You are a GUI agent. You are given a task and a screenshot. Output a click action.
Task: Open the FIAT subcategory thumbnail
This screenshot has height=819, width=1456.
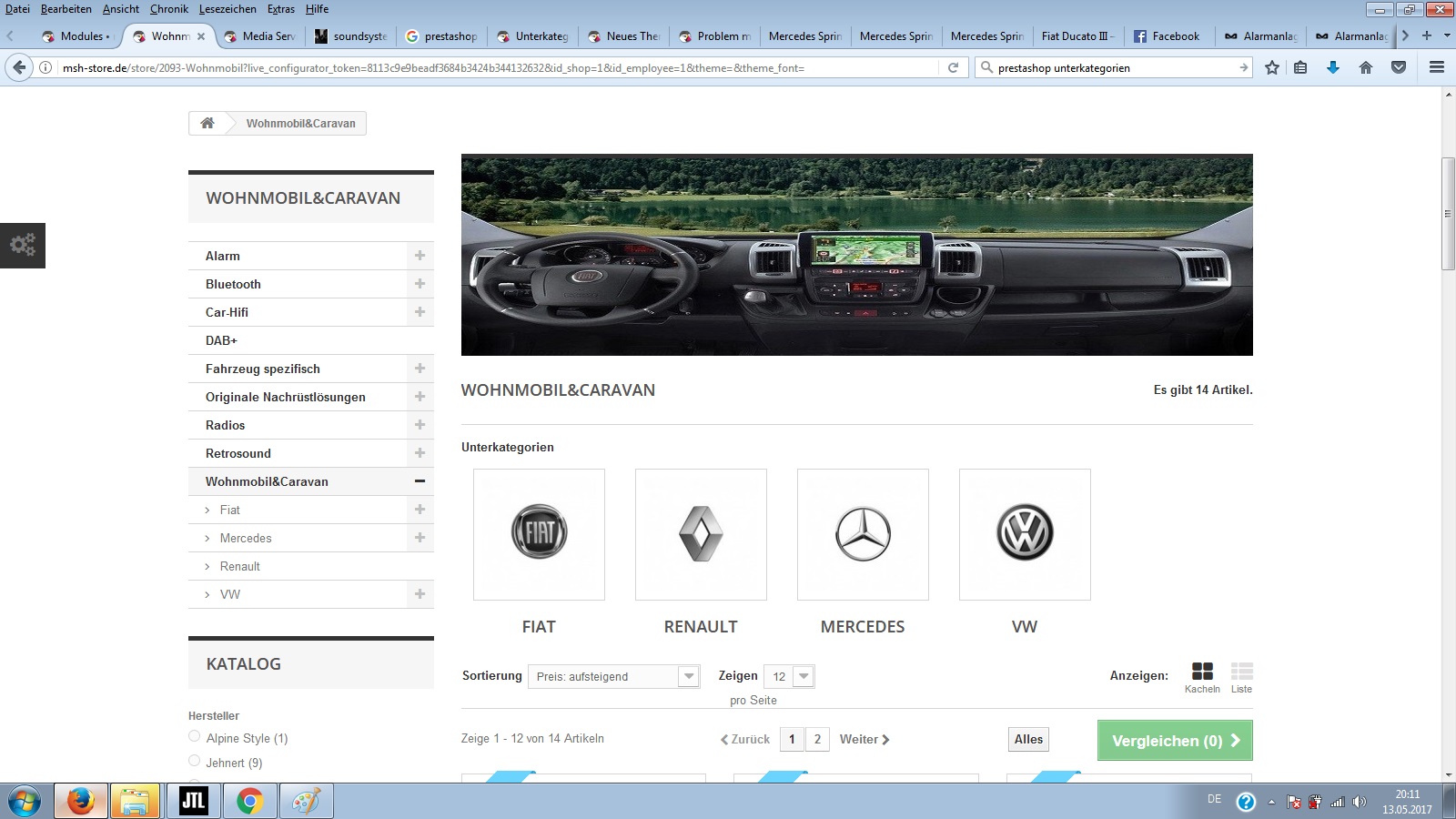[539, 534]
